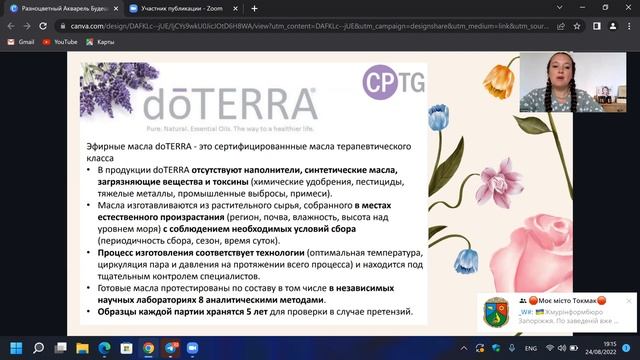This screenshot has height=360, width=640.
Task: Bookmark this page with star icon
Action: (x=577, y=26)
